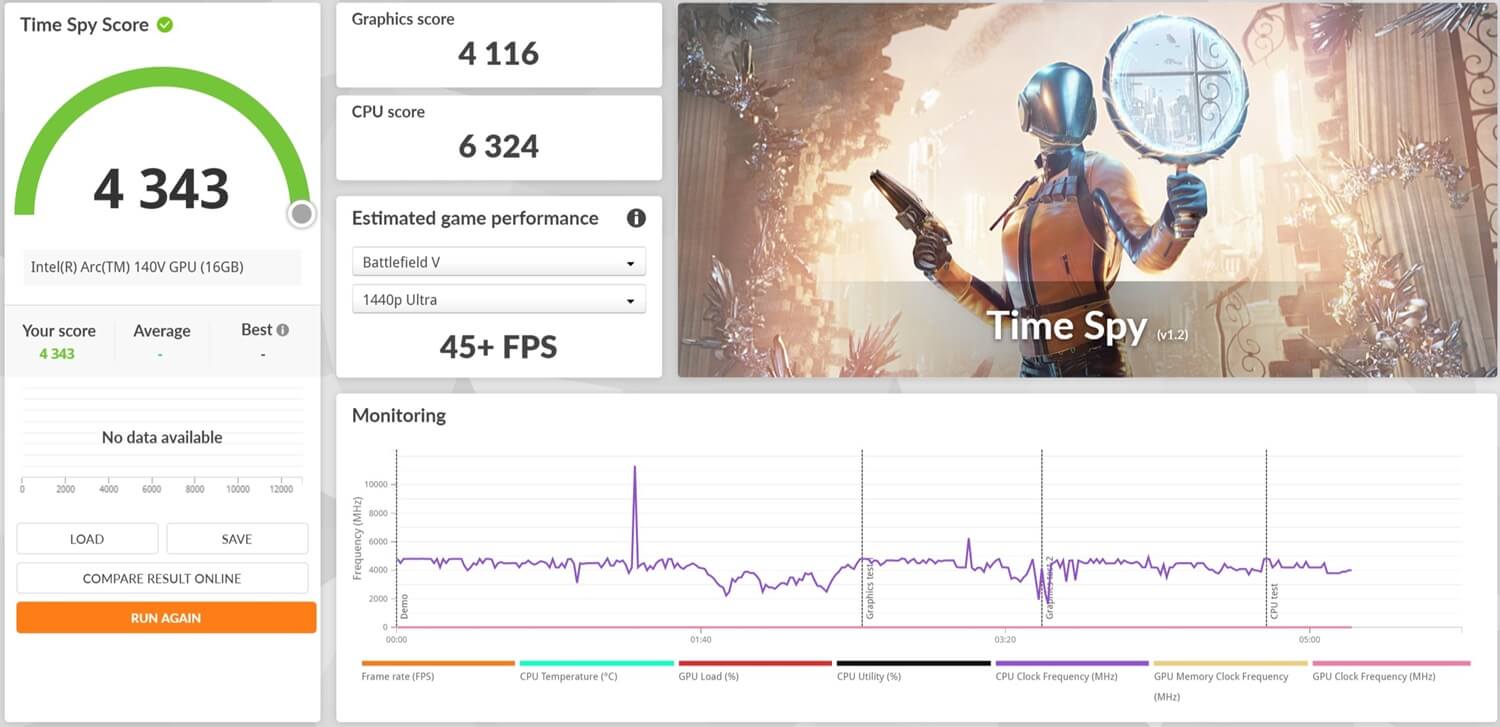Click the 05:00 time label on the chart
This screenshot has height=727, width=1500.
(x=1309, y=639)
